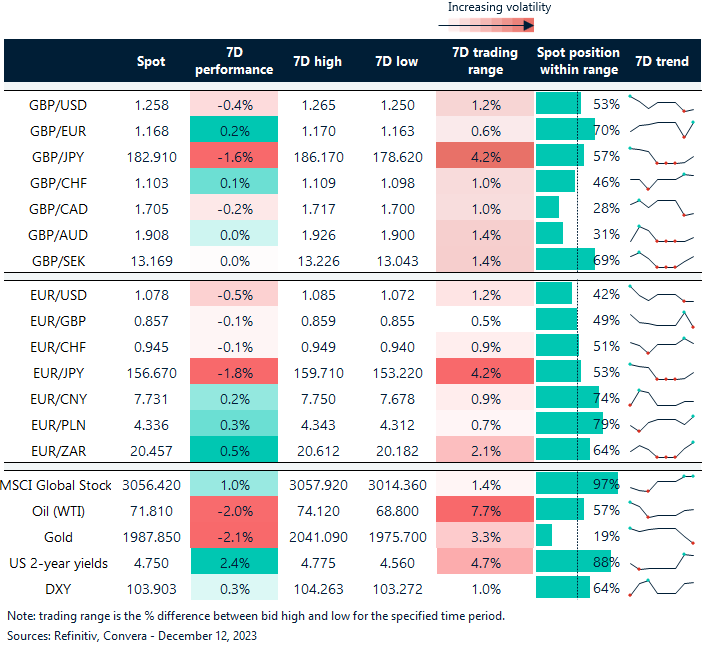
Task: Select the 'GBP/USD' row label
Action: pyautogui.click(x=58, y=105)
